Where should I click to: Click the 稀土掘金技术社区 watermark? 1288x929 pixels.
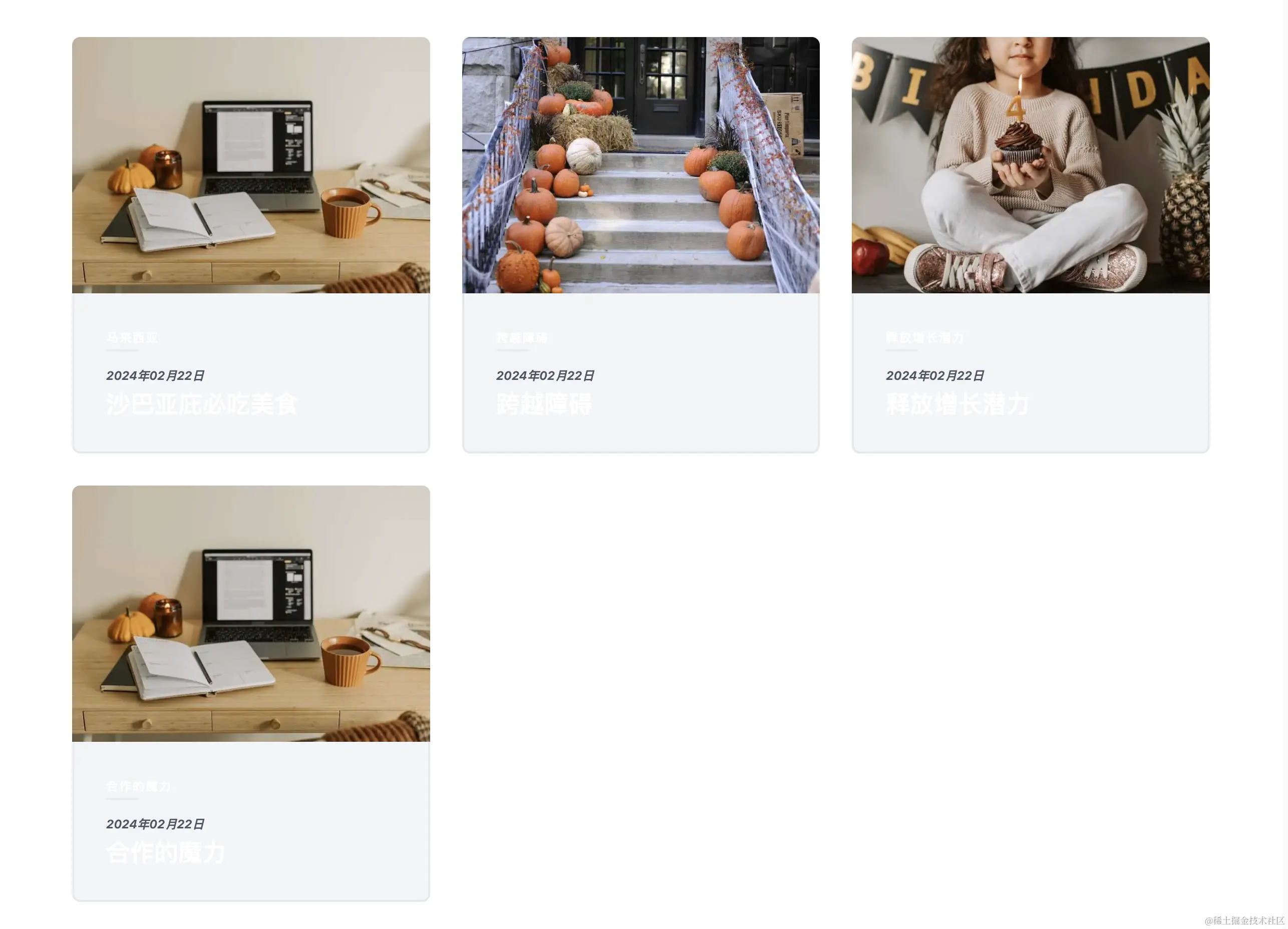pyautogui.click(x=1244, y=920)
